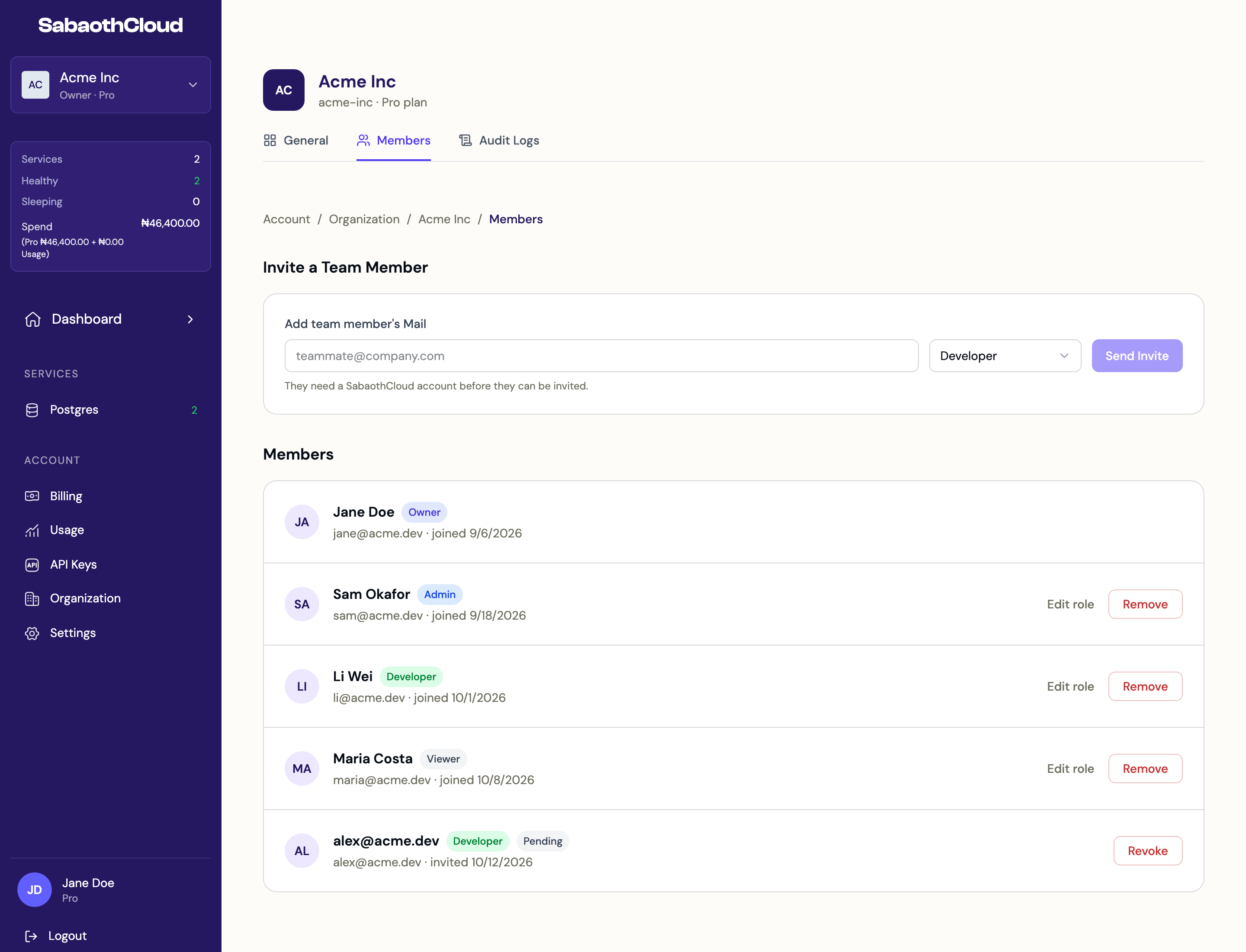Revoke the alex@acme.dev invitation
The height and width of the screenshot is (952, 1246).
(1147, 851)
